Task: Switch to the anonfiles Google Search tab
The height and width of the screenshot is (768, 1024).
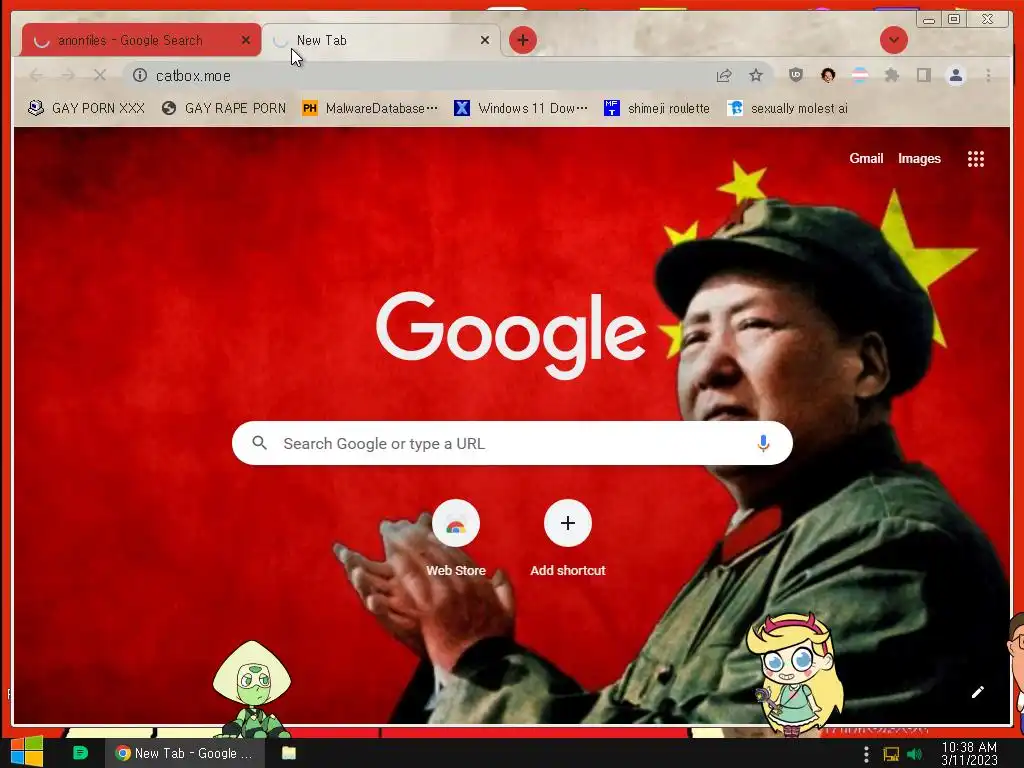Action: point(140,40)
